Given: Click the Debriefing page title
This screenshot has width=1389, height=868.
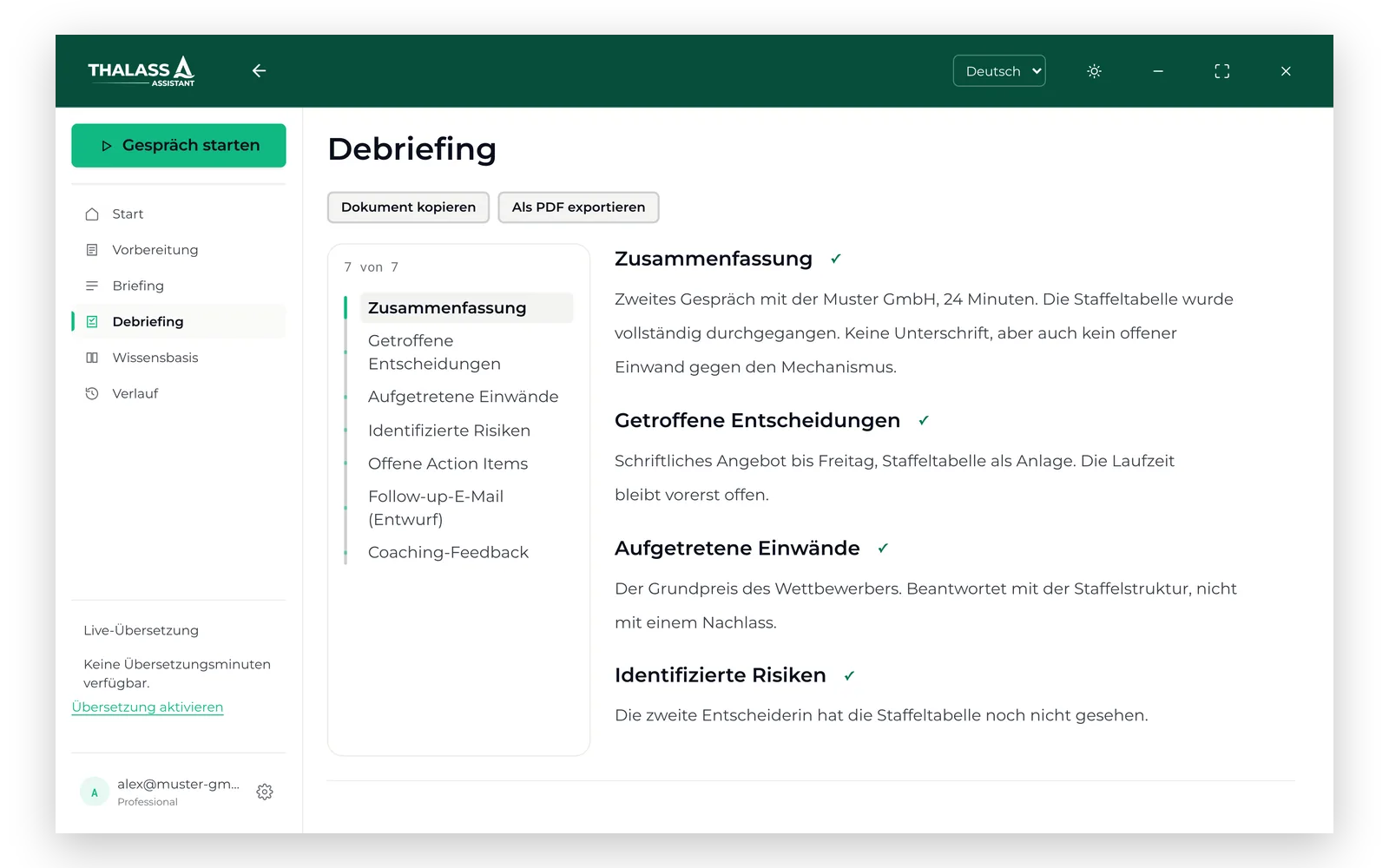Looking at the screenshot, I should [412, 149].
